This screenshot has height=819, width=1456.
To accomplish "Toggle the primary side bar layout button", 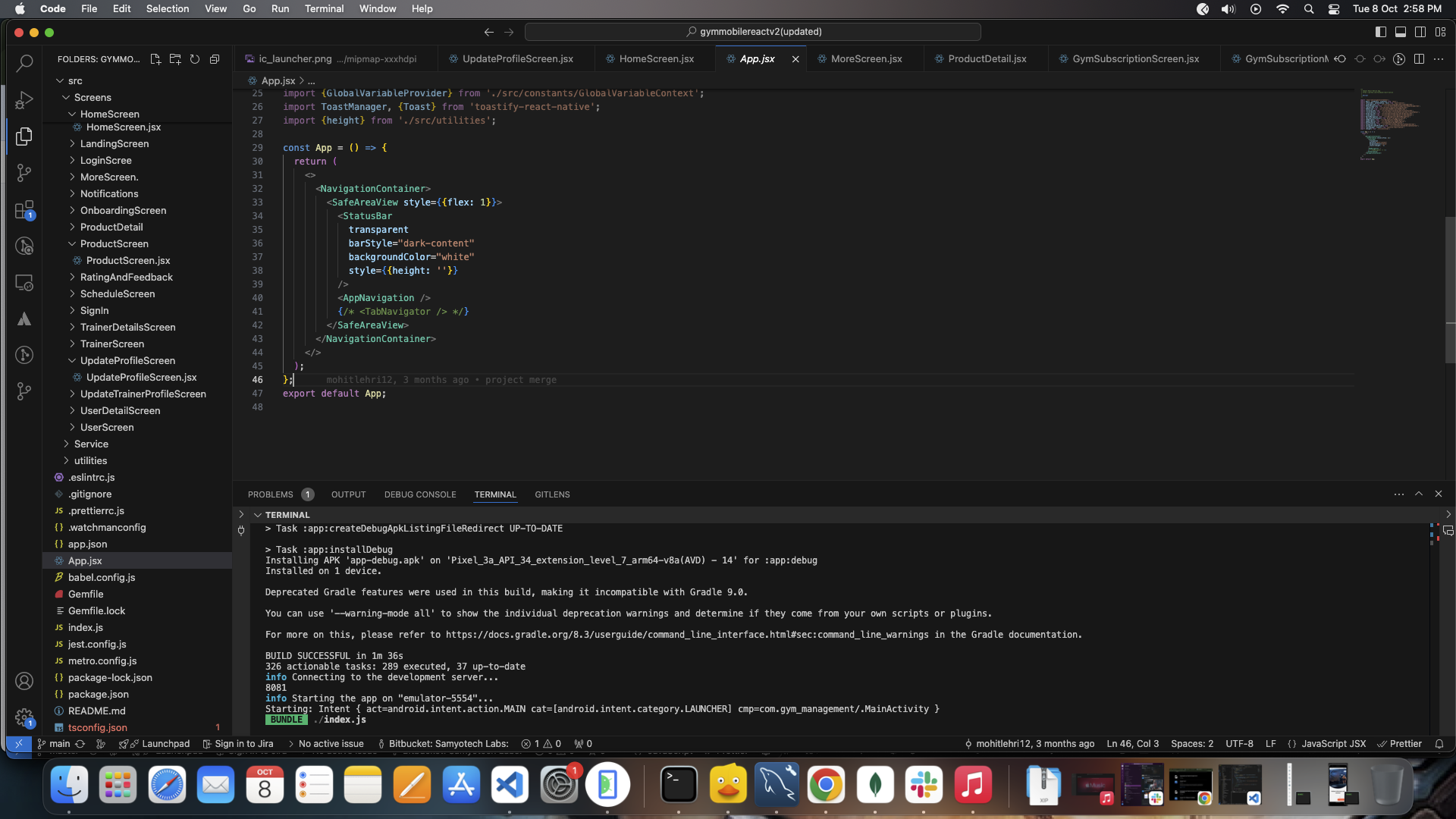I will [1381, 32].
